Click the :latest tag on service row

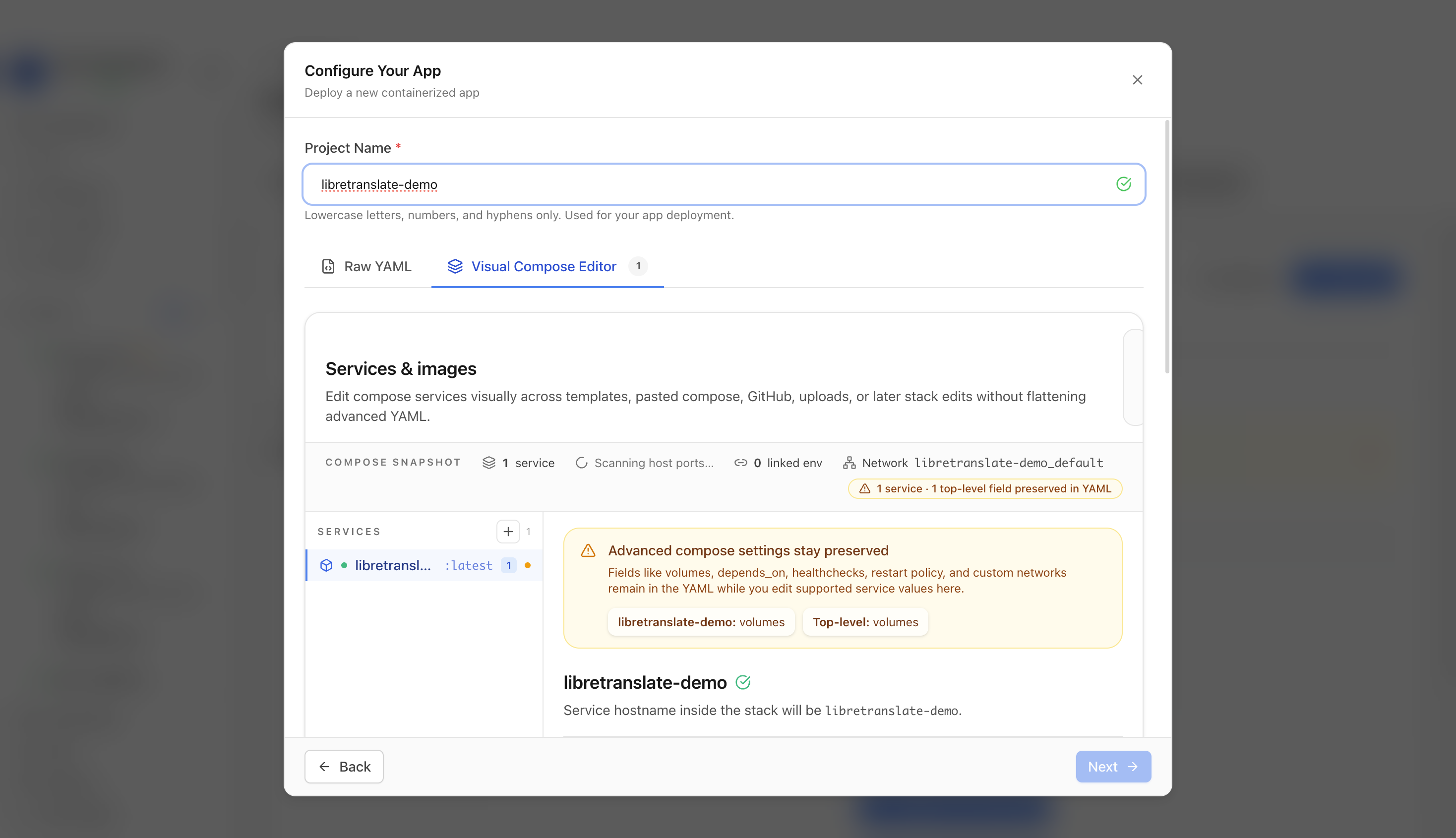click(469, 565)
